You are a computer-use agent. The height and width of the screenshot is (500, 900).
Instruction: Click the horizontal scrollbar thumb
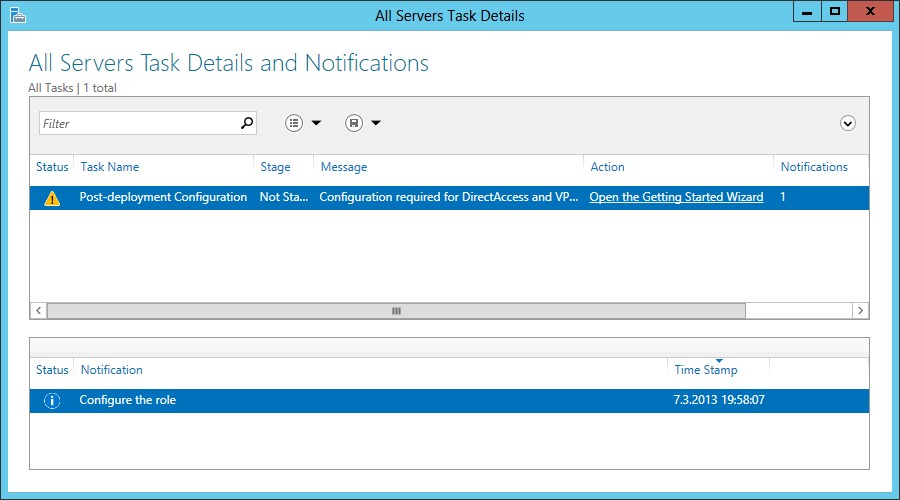coord(396,311)
